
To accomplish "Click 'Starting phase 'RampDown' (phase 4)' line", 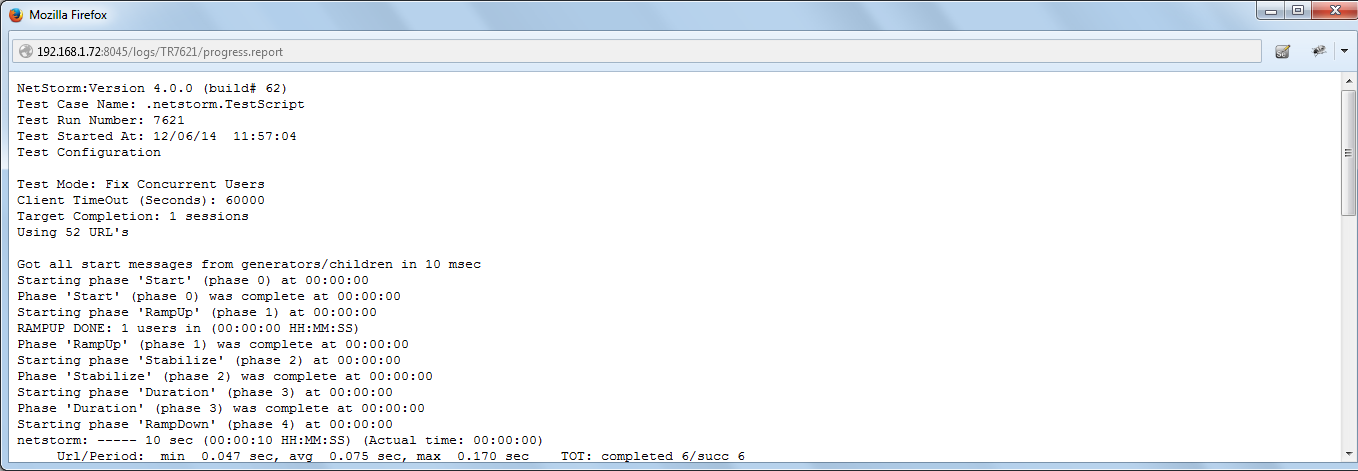I will tap(205, 424).
